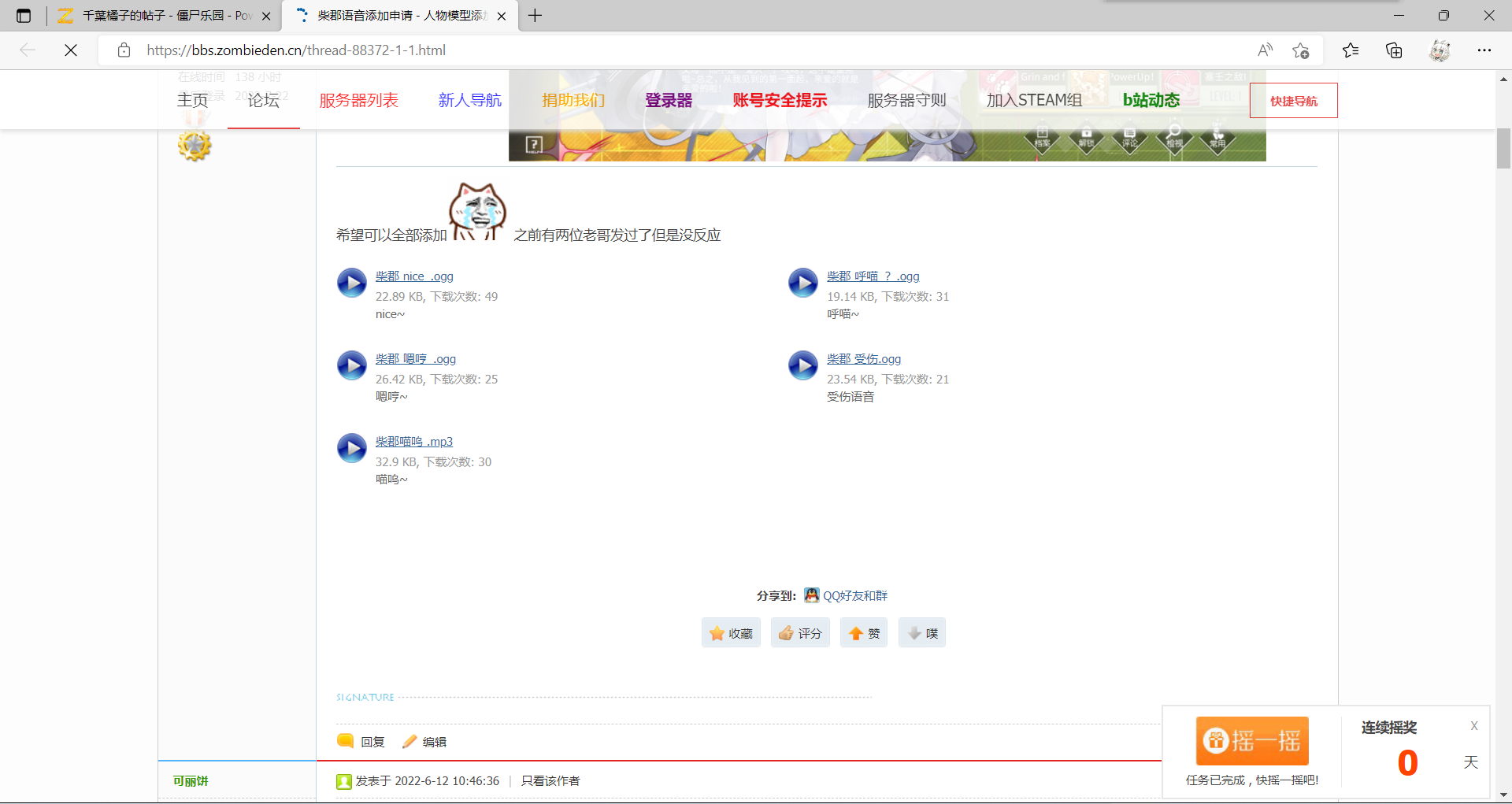The image size is (1512, 804).
Task: Play the 柴郡 嗯哼 .ogg audio attachment
Action: point(352,365)
